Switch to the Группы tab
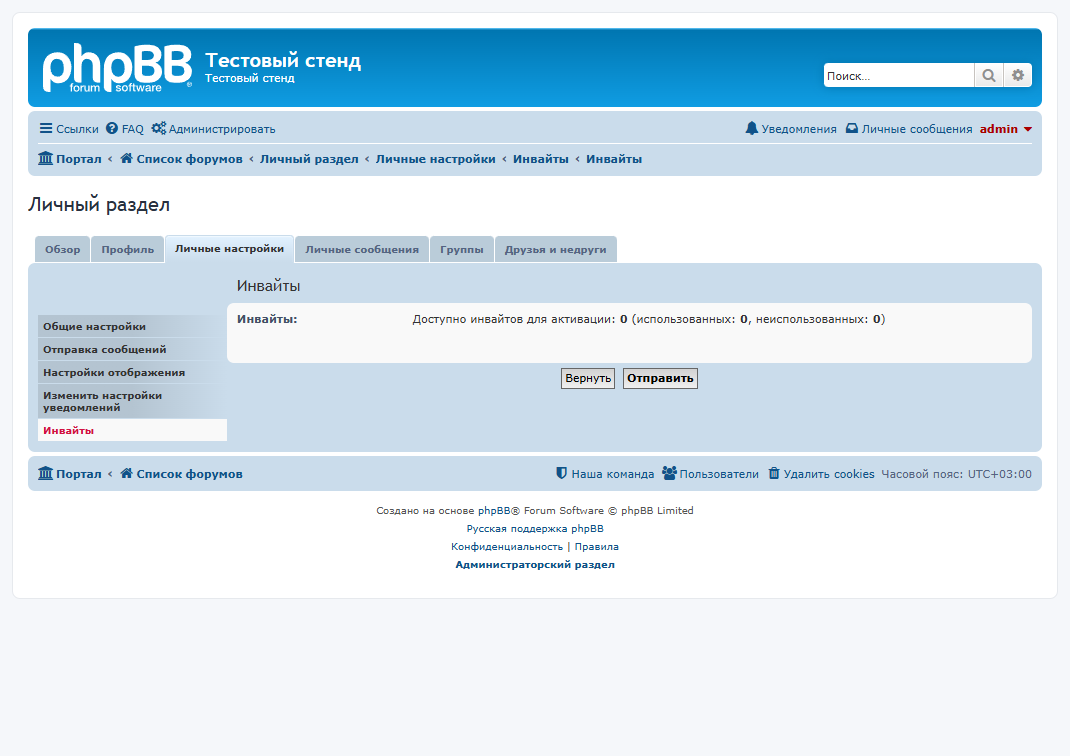The height and width of the screenshot is (756, 1070). tap(462, 250)
